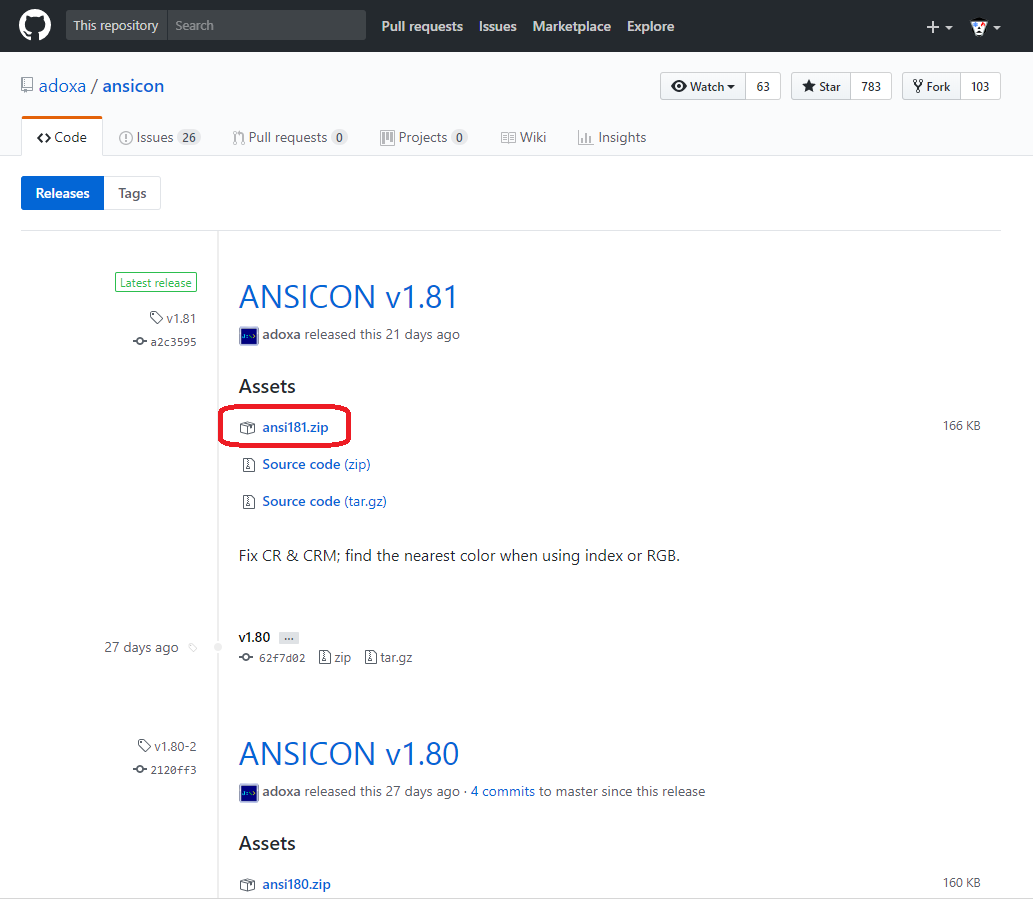This screenshot has width=1033, height=899.
Task: Open the v1.81 tag link
Action: [x=173, y=318]
